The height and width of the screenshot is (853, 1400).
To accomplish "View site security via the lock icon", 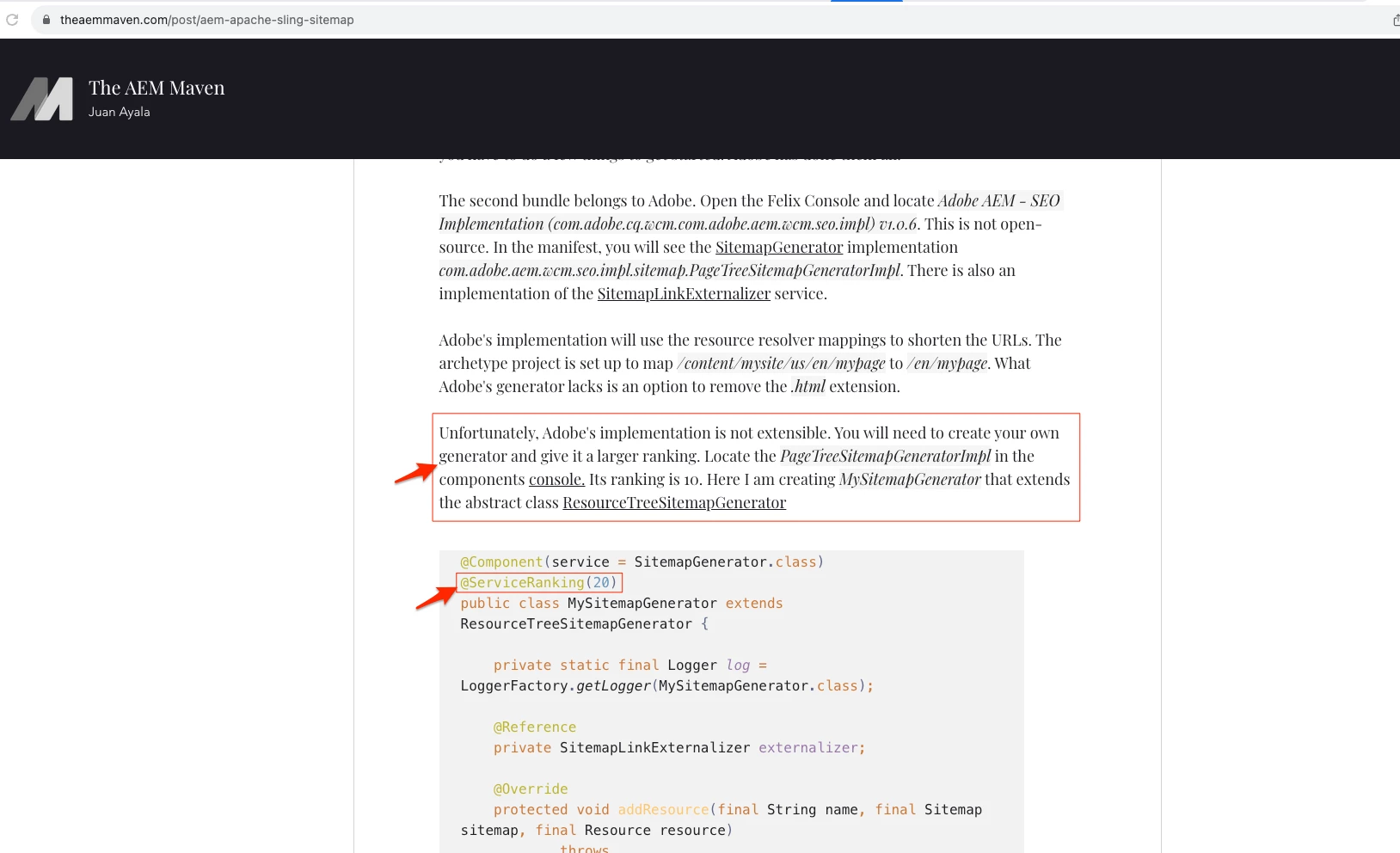I will (46, 20).
